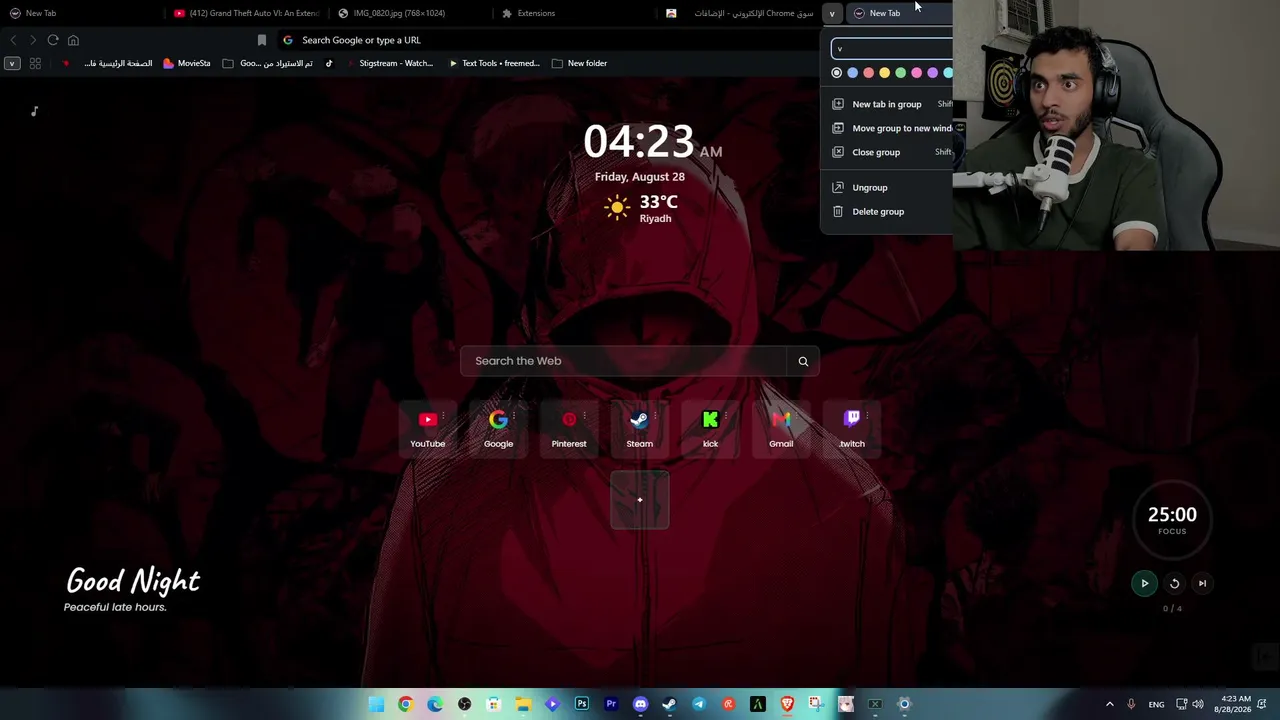
Task: Add a new shortcut tile
Action: [640, 499]
